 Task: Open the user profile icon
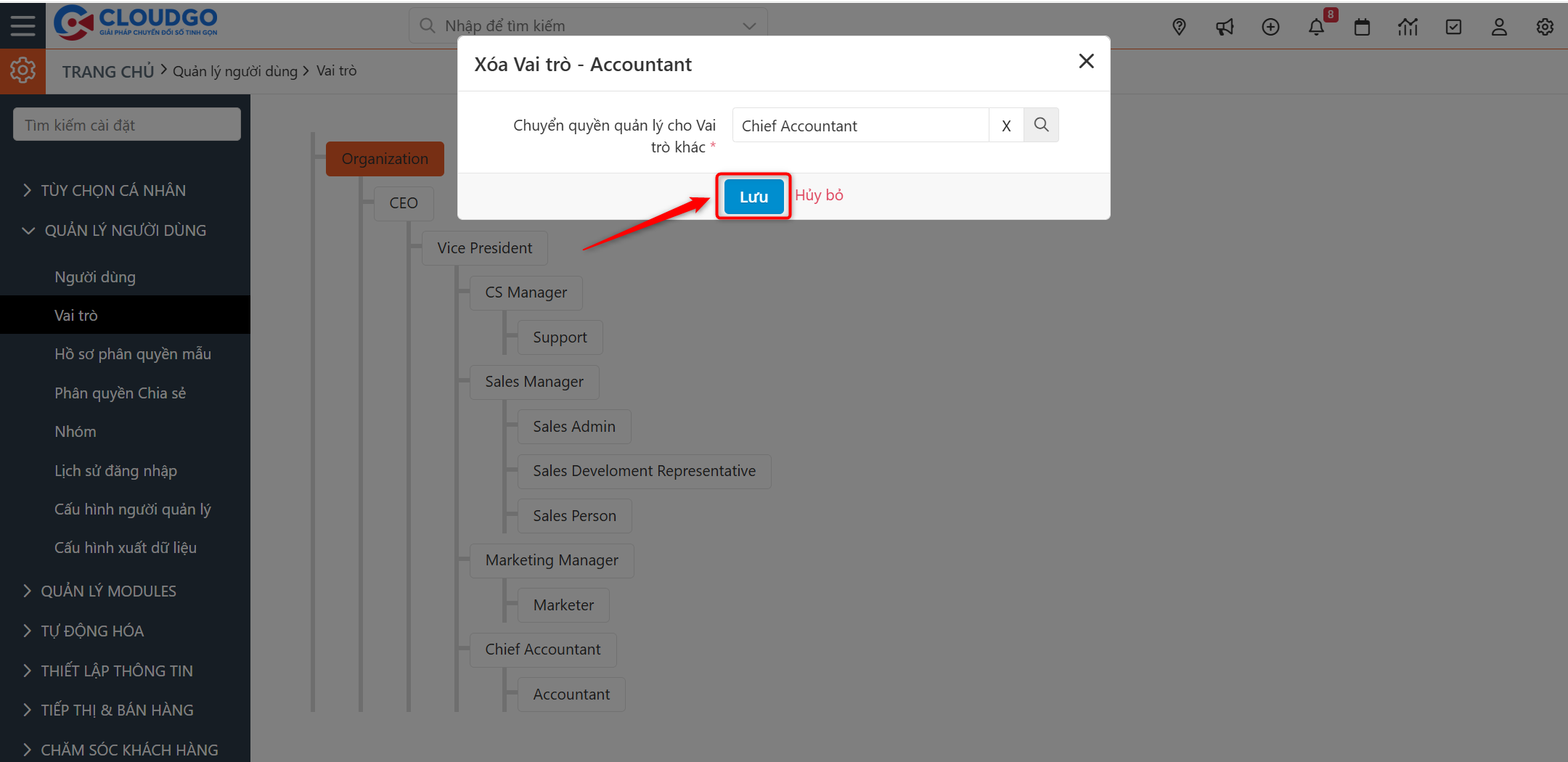(x=1499, y=26)
